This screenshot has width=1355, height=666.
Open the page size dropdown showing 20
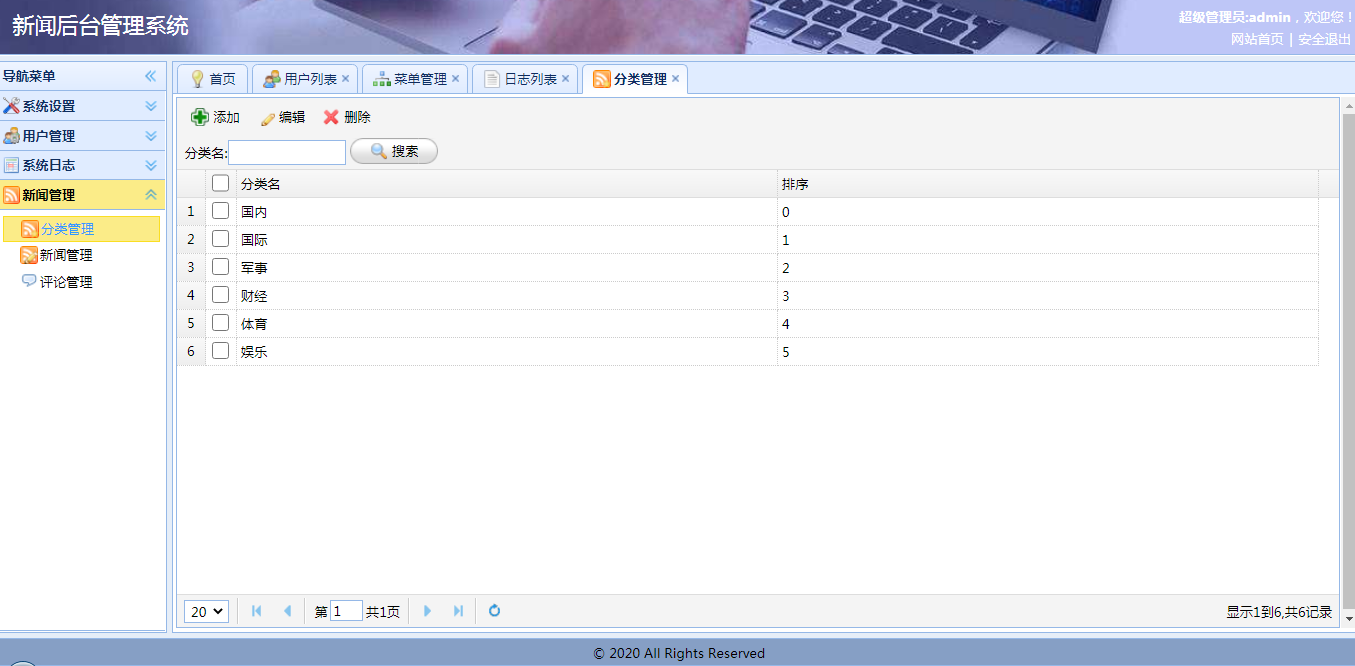click(x=207, y=611)
